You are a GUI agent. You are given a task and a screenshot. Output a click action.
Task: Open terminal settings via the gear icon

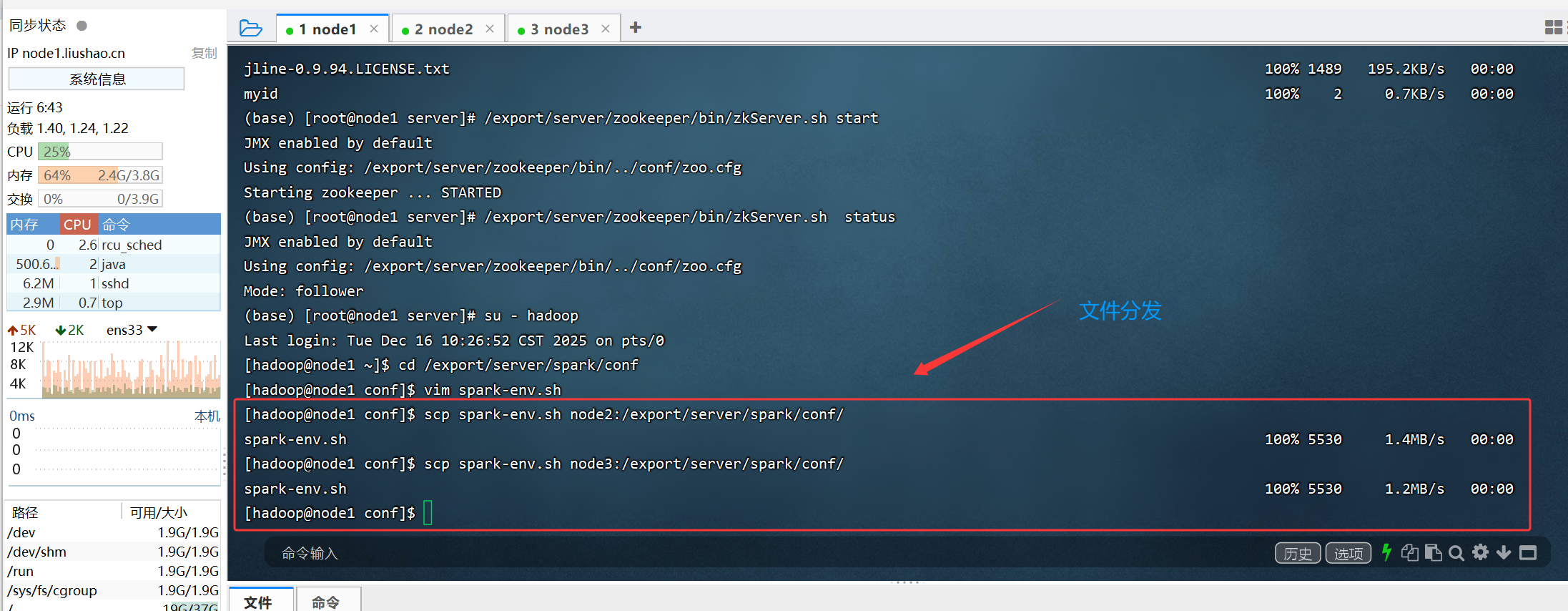click(x=1480, y=552)
